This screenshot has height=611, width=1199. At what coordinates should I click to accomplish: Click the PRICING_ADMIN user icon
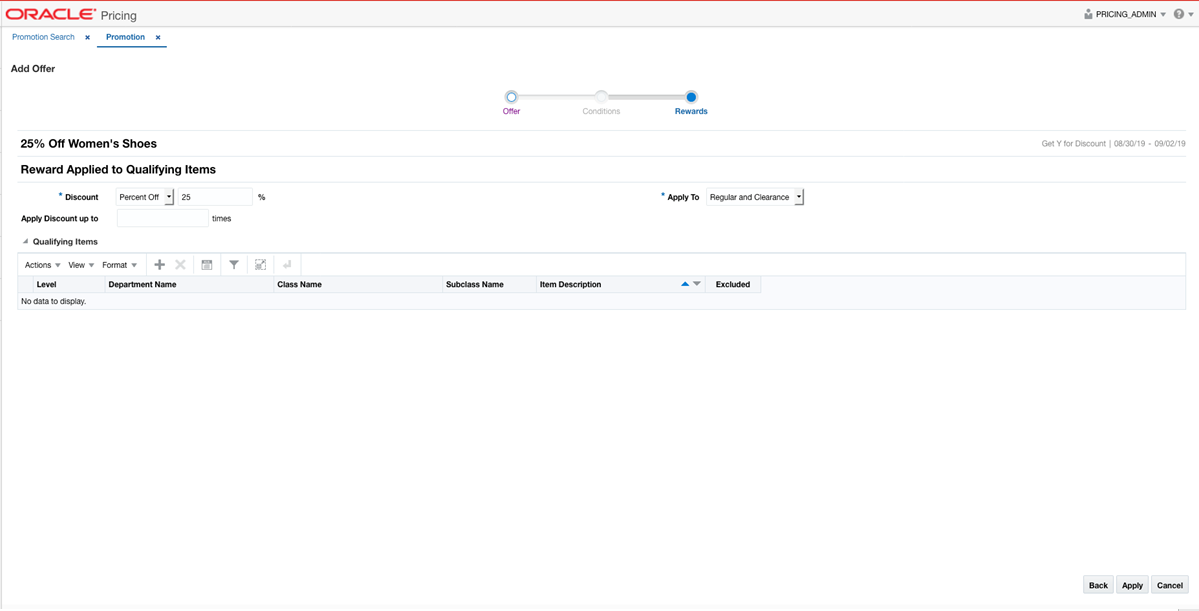coord(1089,15)
